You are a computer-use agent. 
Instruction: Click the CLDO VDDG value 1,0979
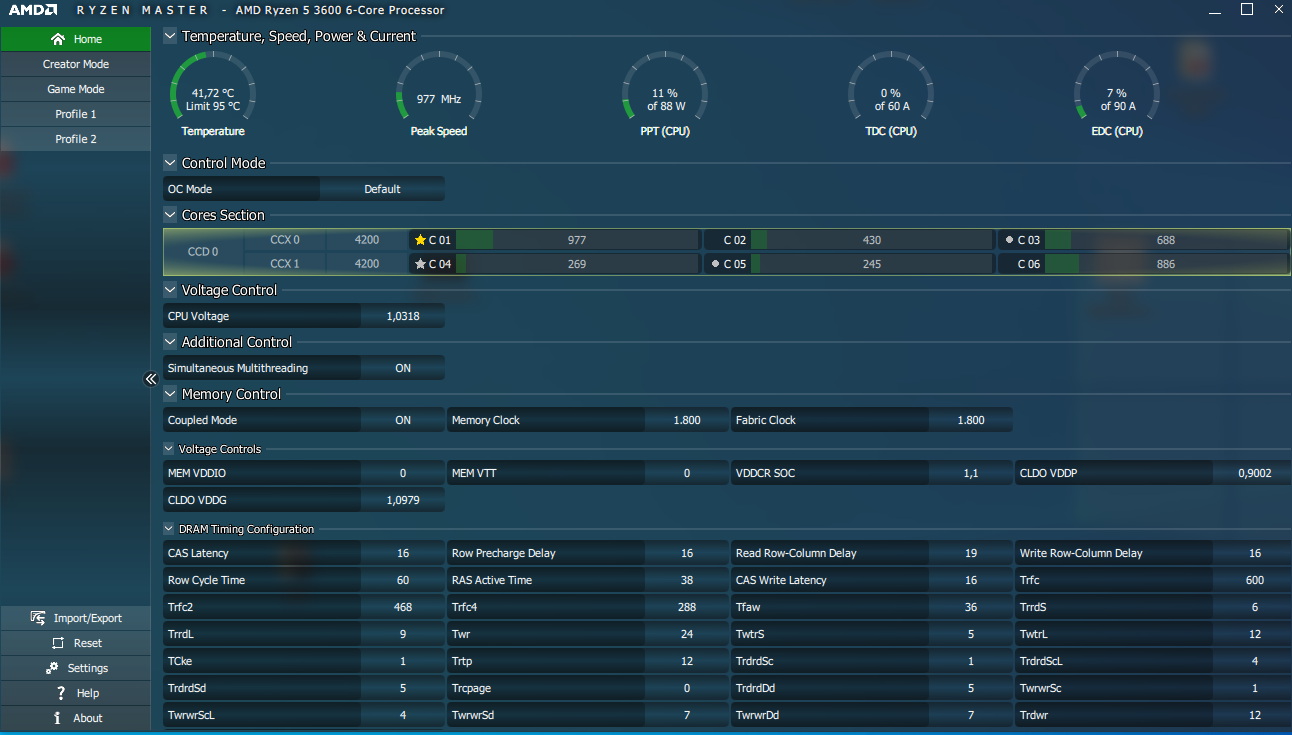[403, 500]
